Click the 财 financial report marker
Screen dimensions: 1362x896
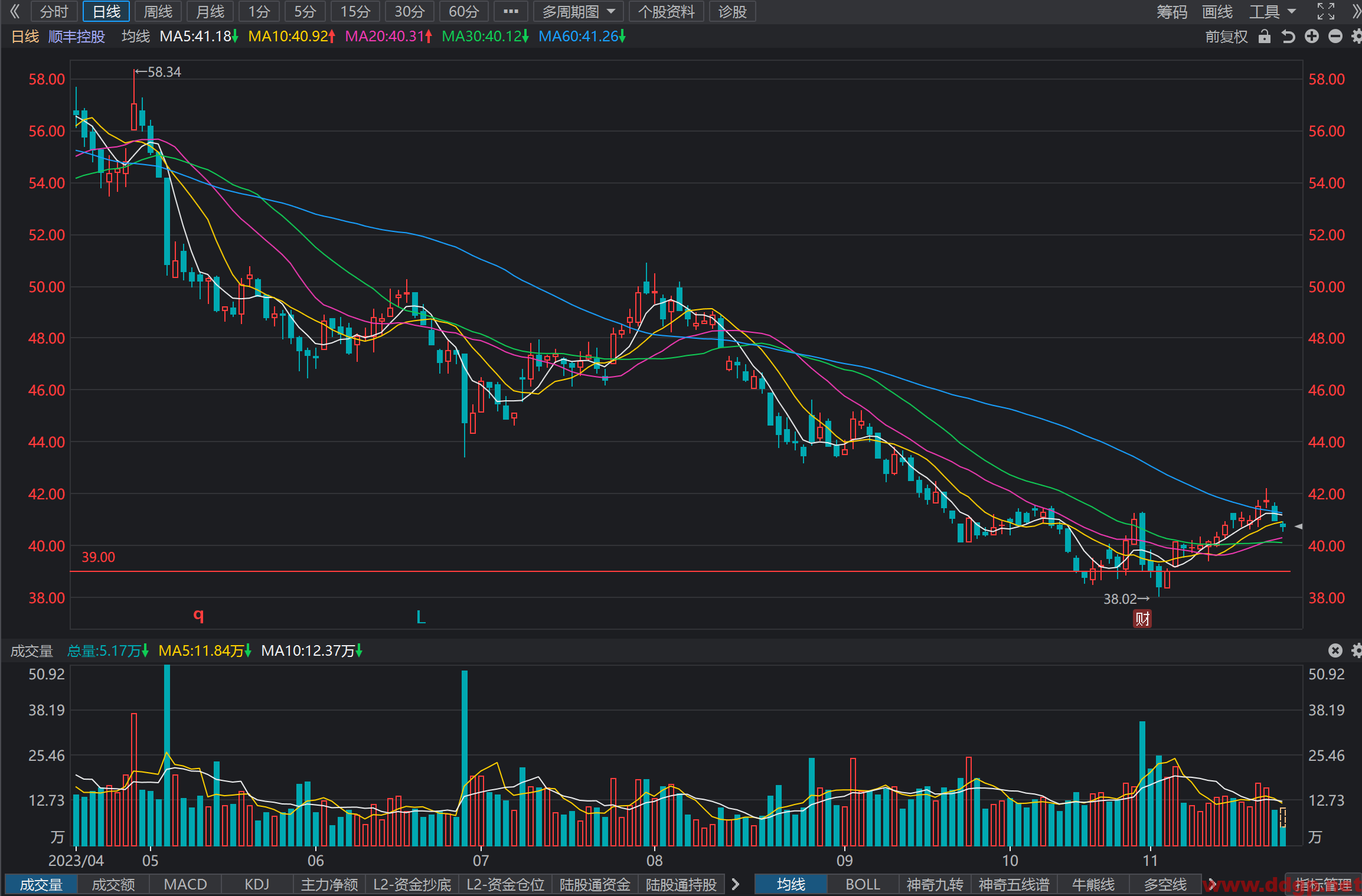click(x=1142, y=619)
